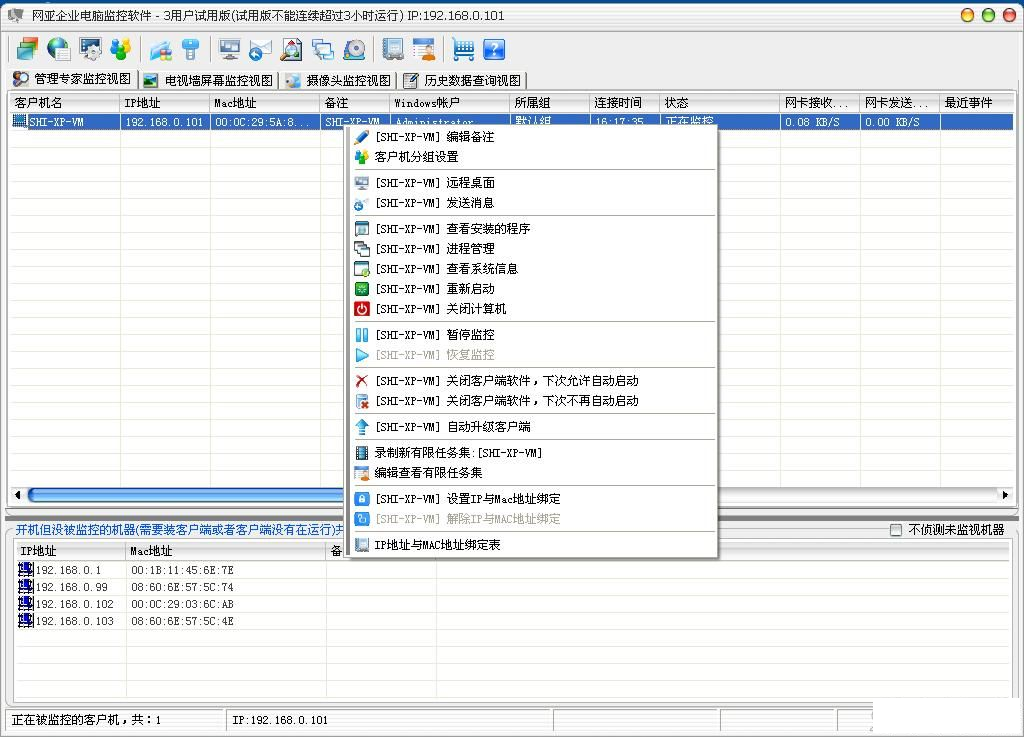
Task: Open help via the question mark icon
Action: point(494,49)
